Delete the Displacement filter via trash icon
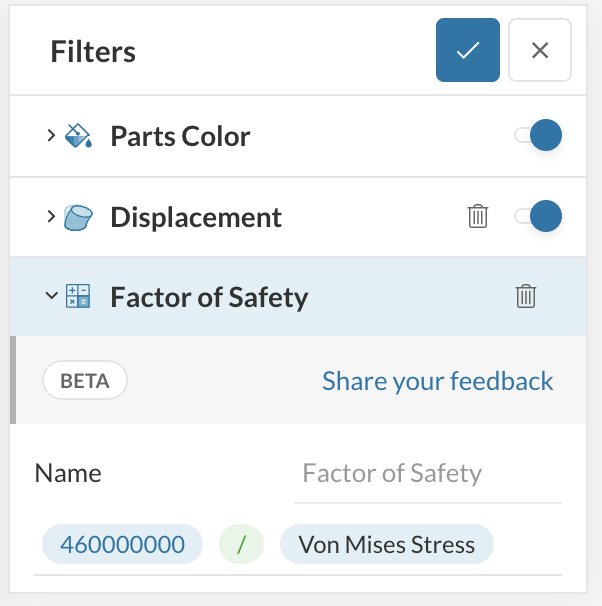Screen dimensions: 602x606 [479, 216]
